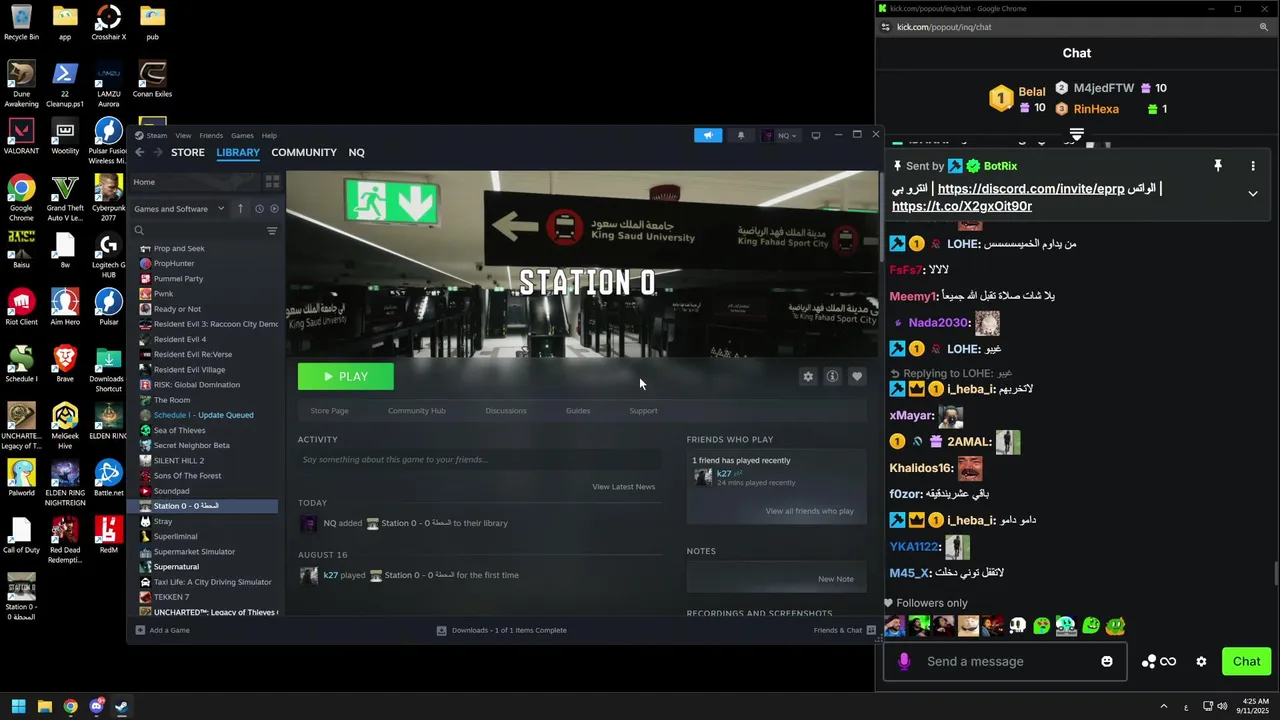The image size is (1280, 720).
Task: Click Steam icon in Windows taskbar
Action: pos(121,706)
